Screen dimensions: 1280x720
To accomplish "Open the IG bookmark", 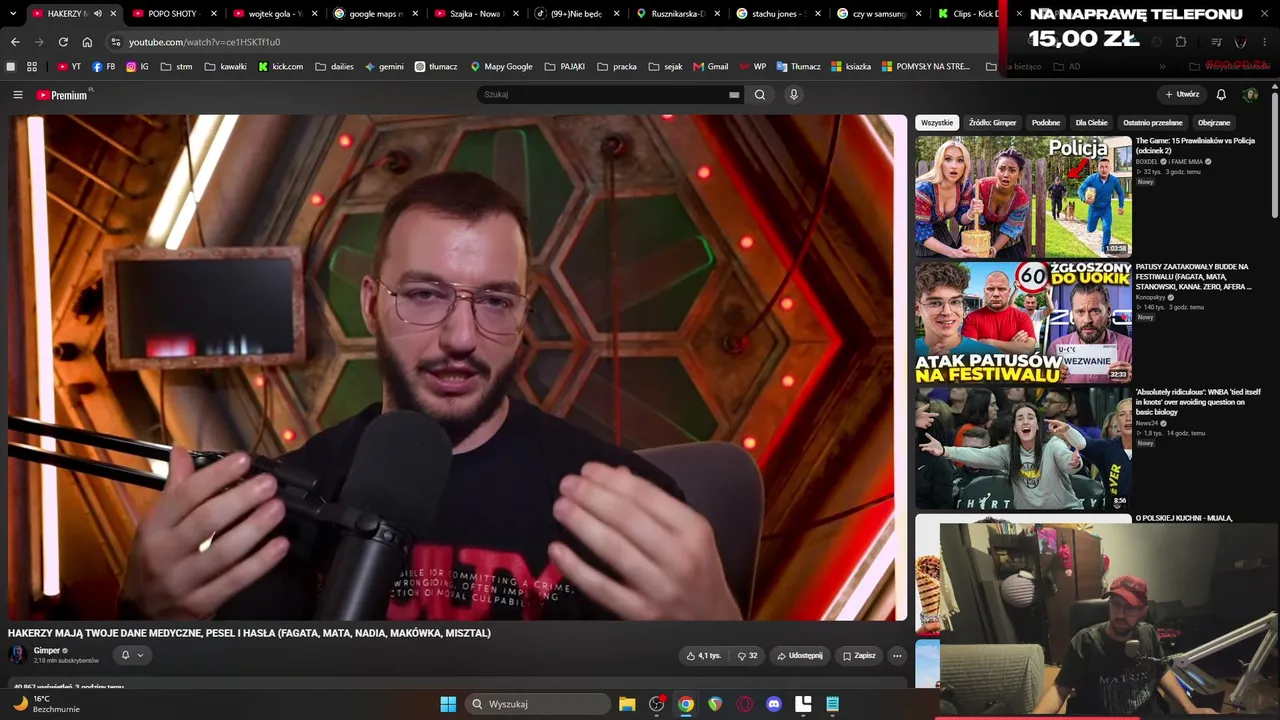I will (137, 67).
